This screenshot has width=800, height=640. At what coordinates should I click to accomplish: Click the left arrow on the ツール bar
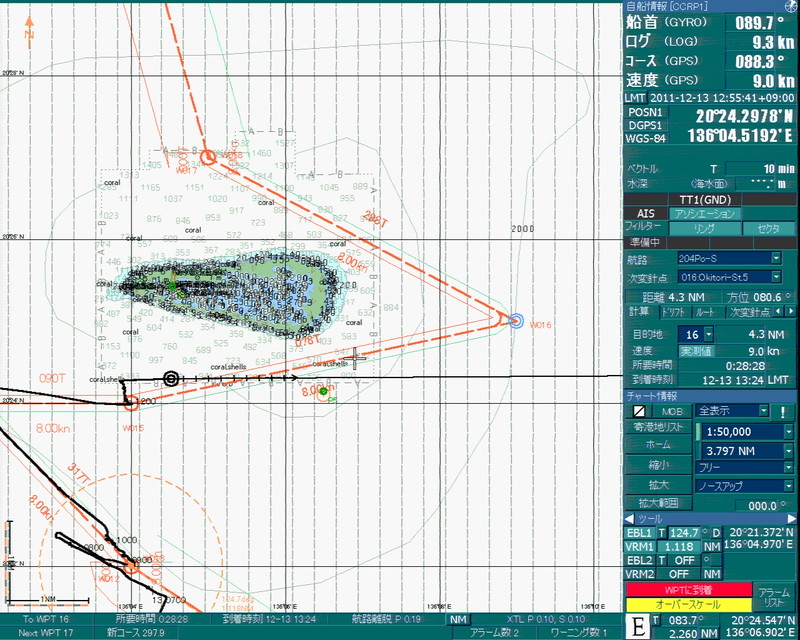tap(629, 519)
